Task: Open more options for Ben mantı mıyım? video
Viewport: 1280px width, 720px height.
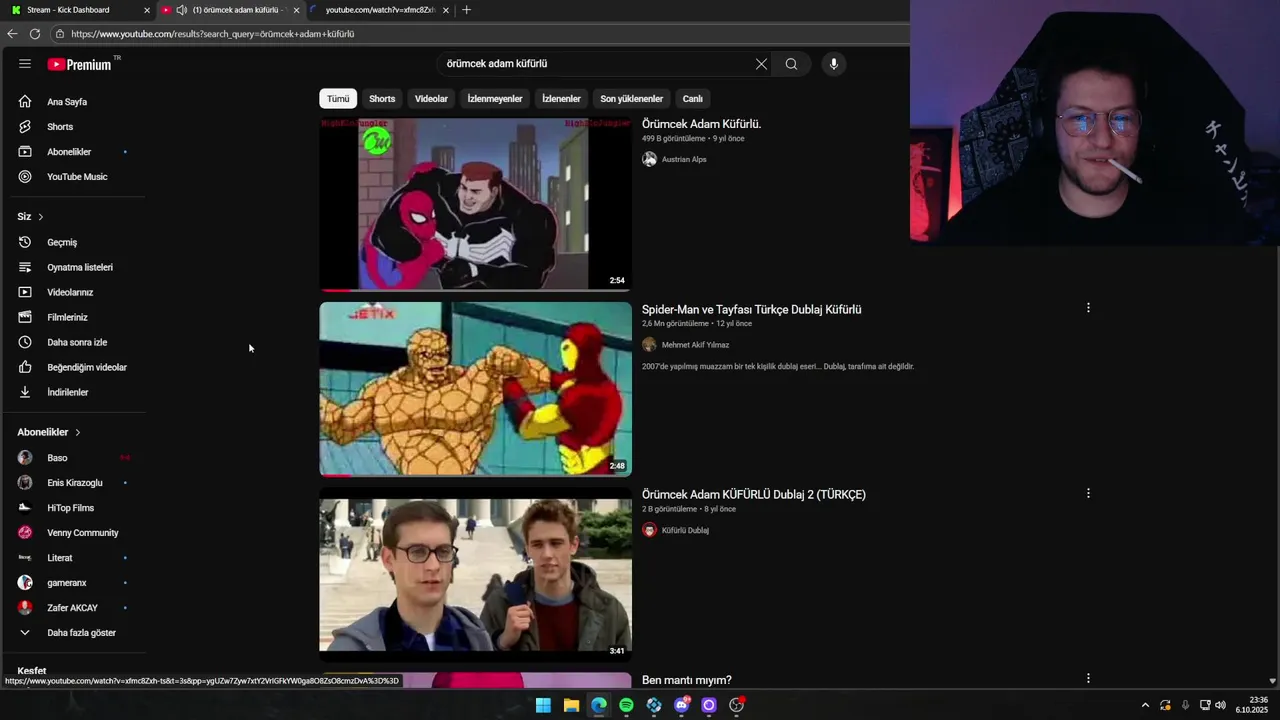Action: coord(1088,678)
